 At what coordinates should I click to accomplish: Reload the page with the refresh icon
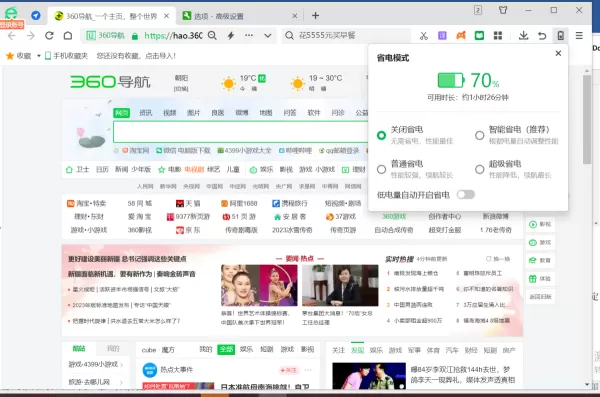[x=49, y=36]
